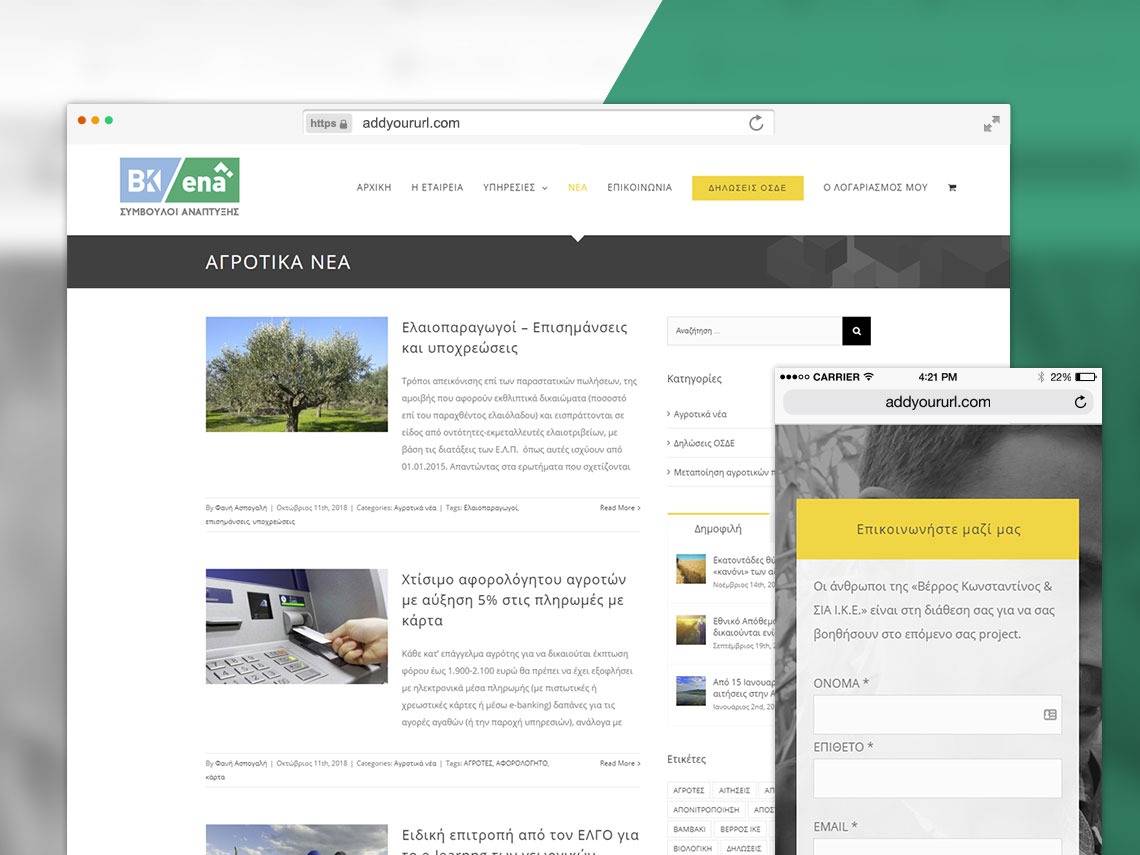
Task: Open article title Ελαιοπαραγωγοί – Επισημάνσεις και υποχρεώσεις
Action: click(515, 337)
